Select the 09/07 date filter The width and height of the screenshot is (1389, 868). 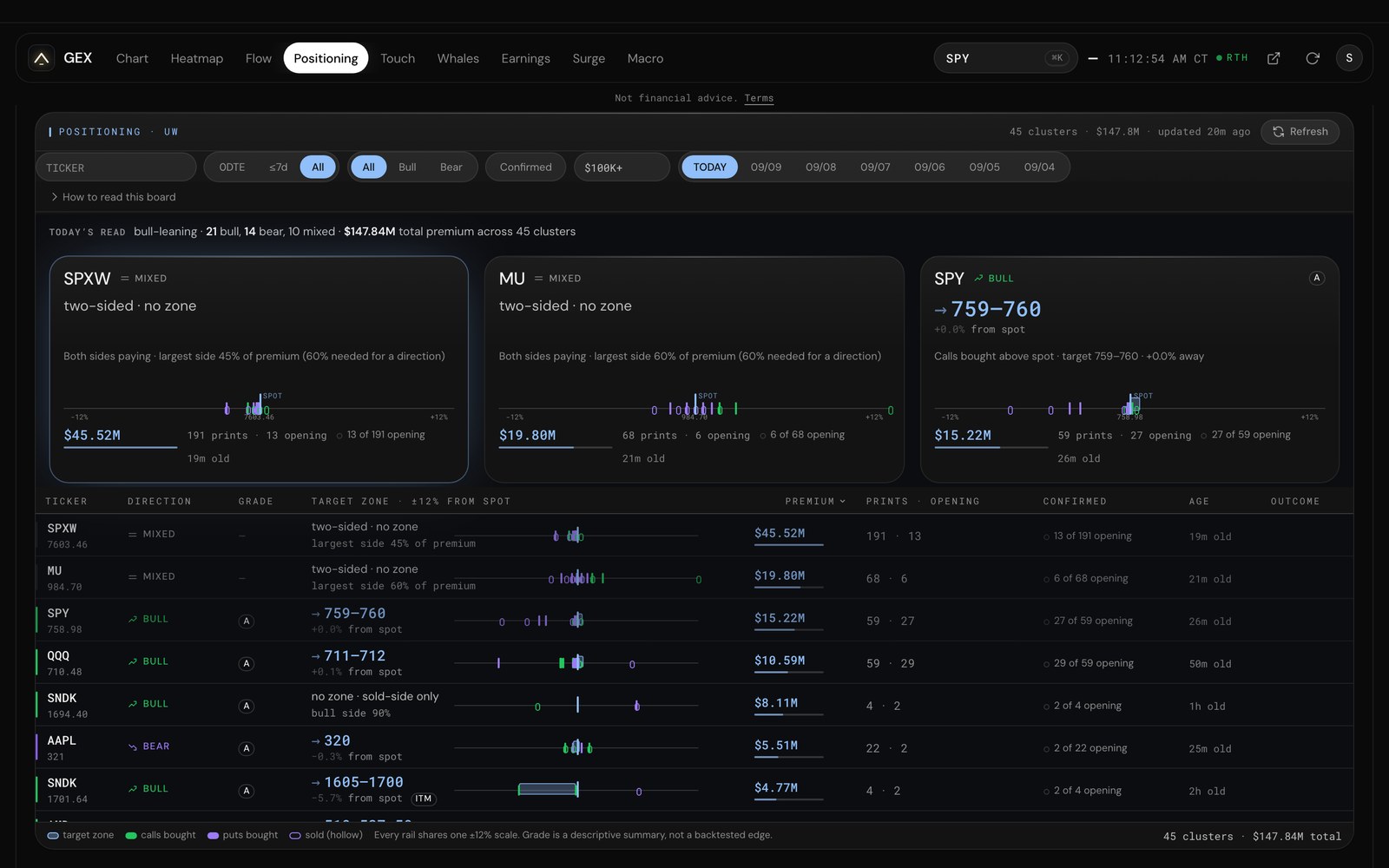coord(875,167)
